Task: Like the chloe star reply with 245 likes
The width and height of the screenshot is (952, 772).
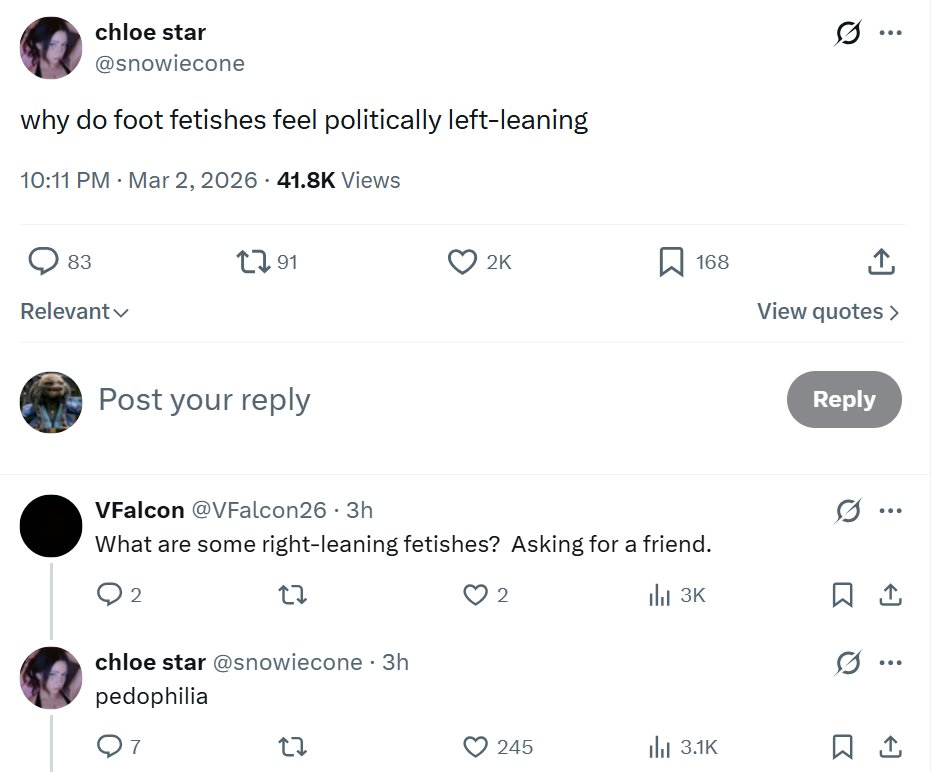Action: coord(476,747)
